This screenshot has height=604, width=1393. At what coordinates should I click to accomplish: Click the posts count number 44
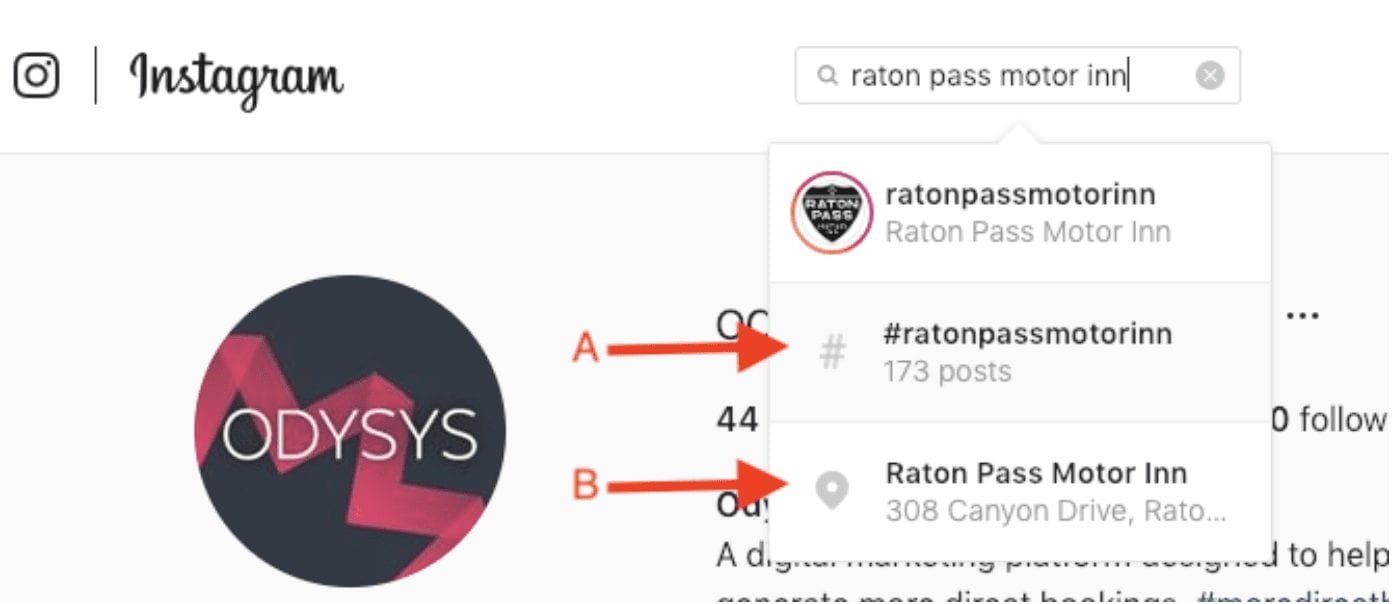pos(737,420)
